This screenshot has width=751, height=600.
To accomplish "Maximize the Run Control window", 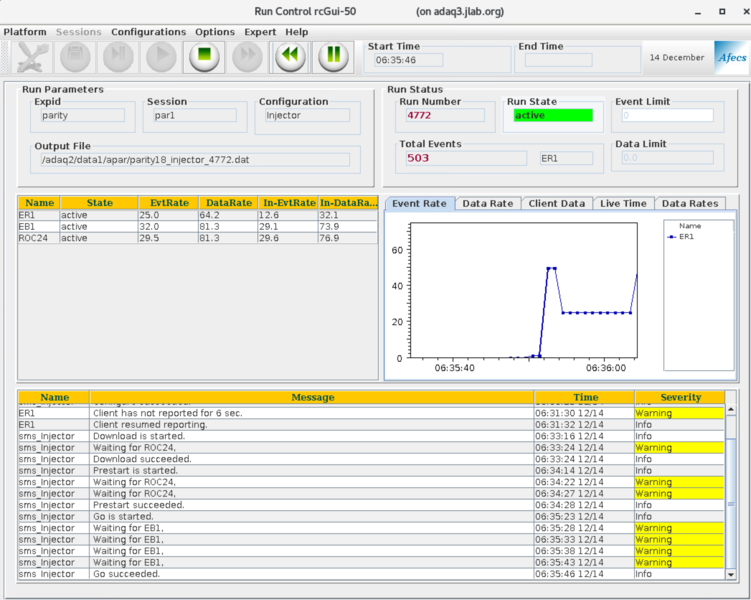I will pos(722,11).
